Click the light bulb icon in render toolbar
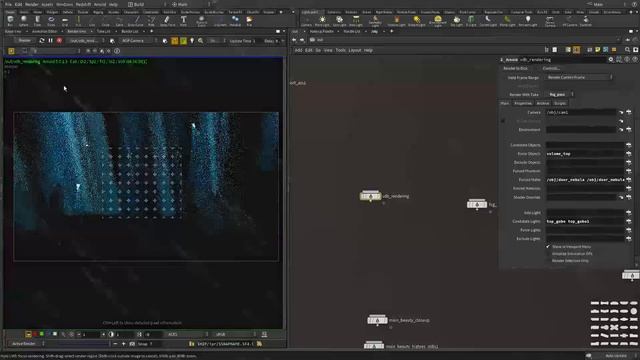The image size is (640, 360). (192, 41)
